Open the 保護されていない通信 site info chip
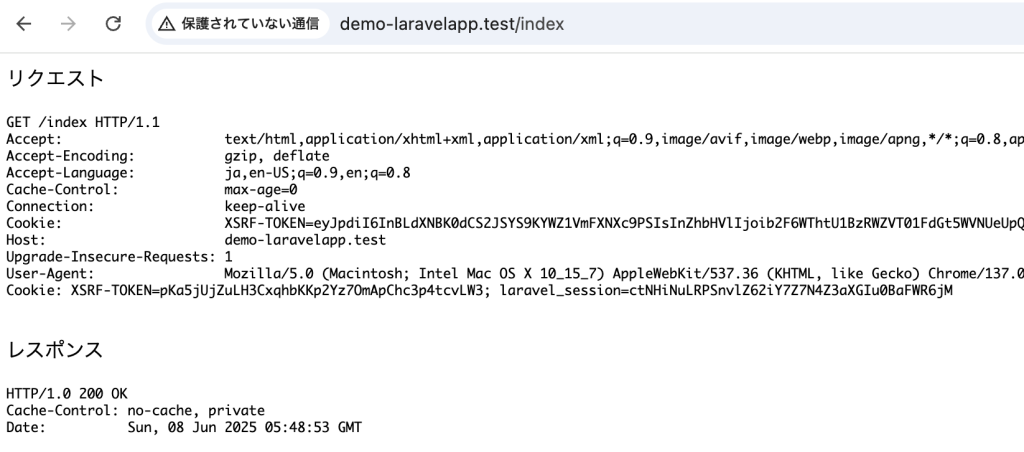Image resolution: width=1024 pixels, height=452 pixels. pos(238,24)
